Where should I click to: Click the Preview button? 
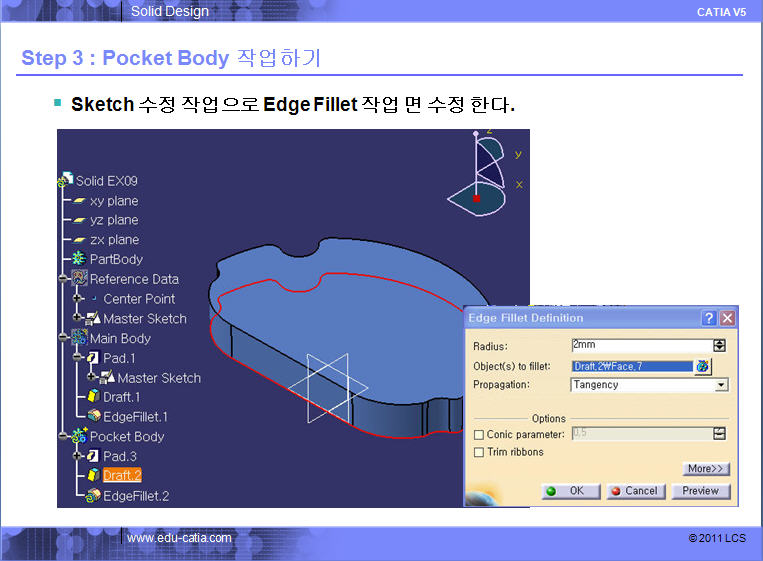click(x=700, y=491)
